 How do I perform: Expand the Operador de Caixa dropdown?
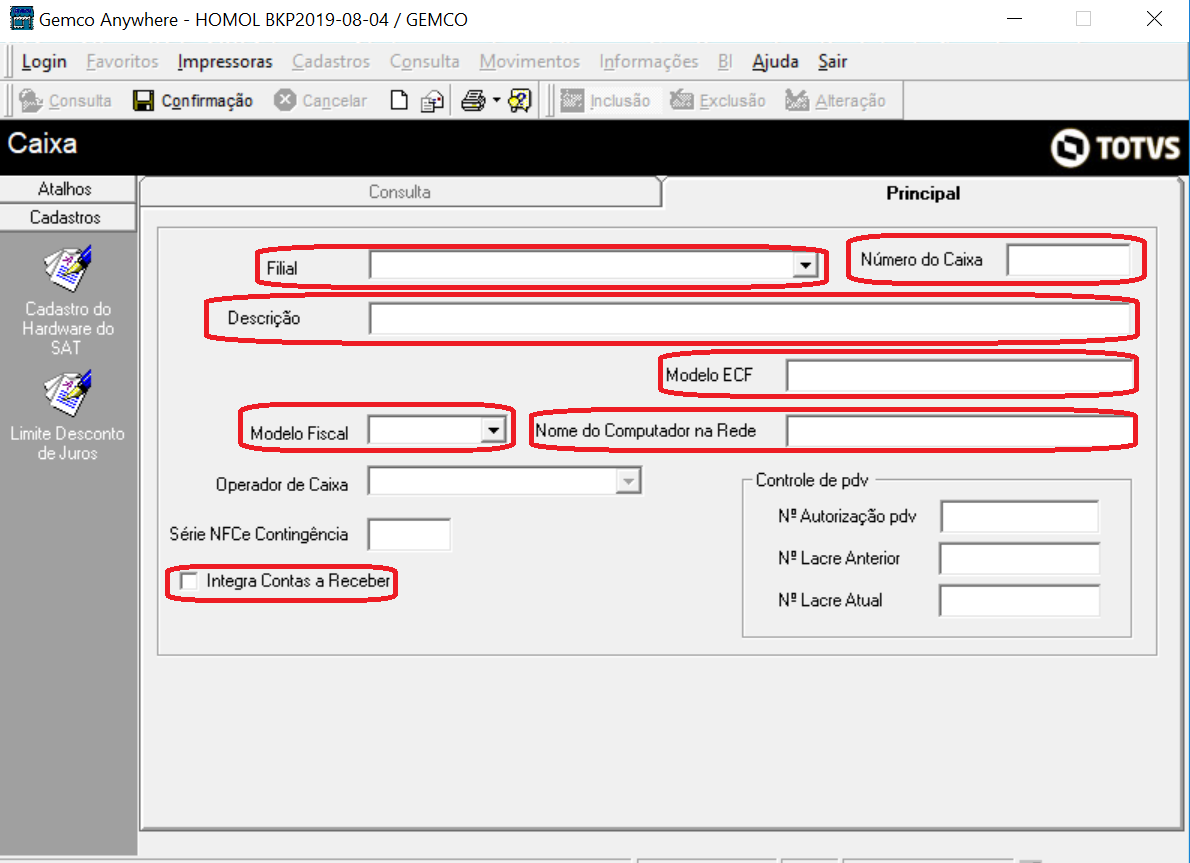tap(628, 481)
